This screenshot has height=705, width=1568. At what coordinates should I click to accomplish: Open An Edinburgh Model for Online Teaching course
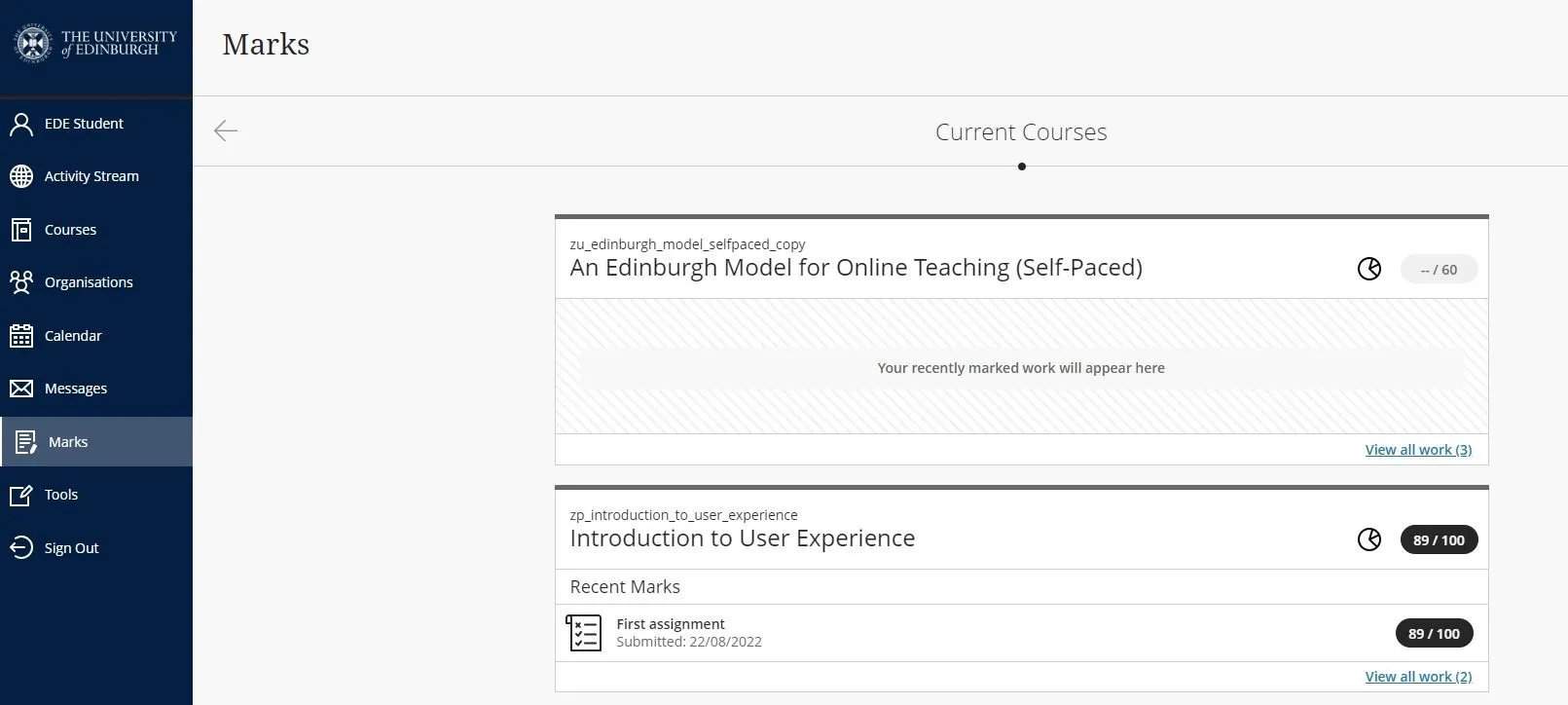click(857, 268)
